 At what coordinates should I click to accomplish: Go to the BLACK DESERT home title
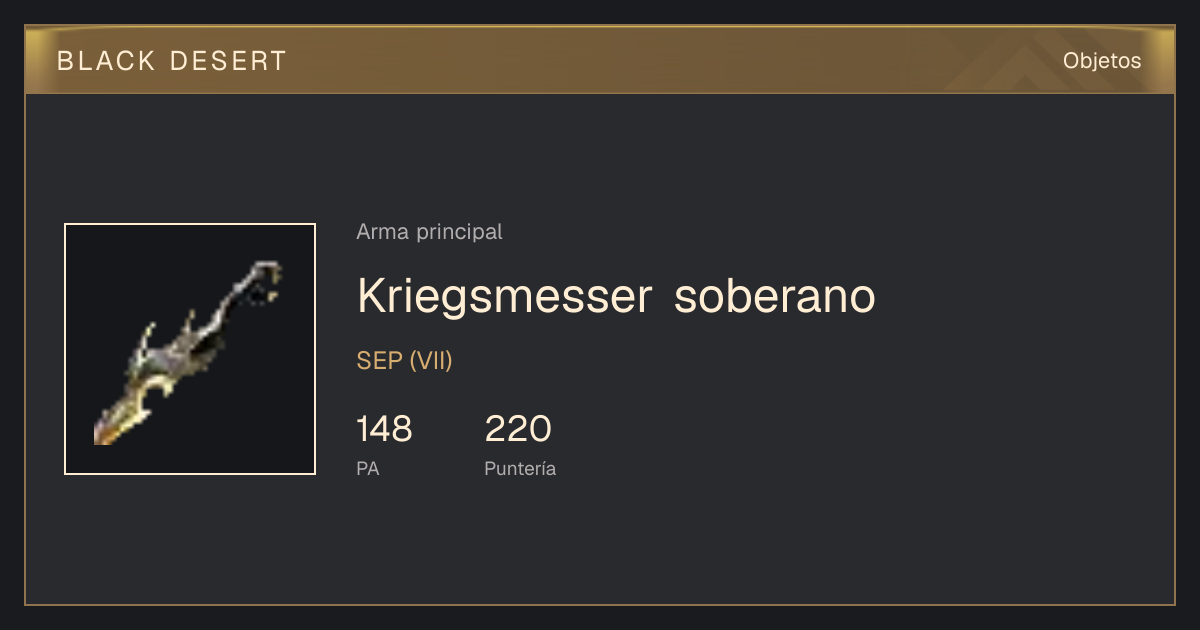(172, 61)
